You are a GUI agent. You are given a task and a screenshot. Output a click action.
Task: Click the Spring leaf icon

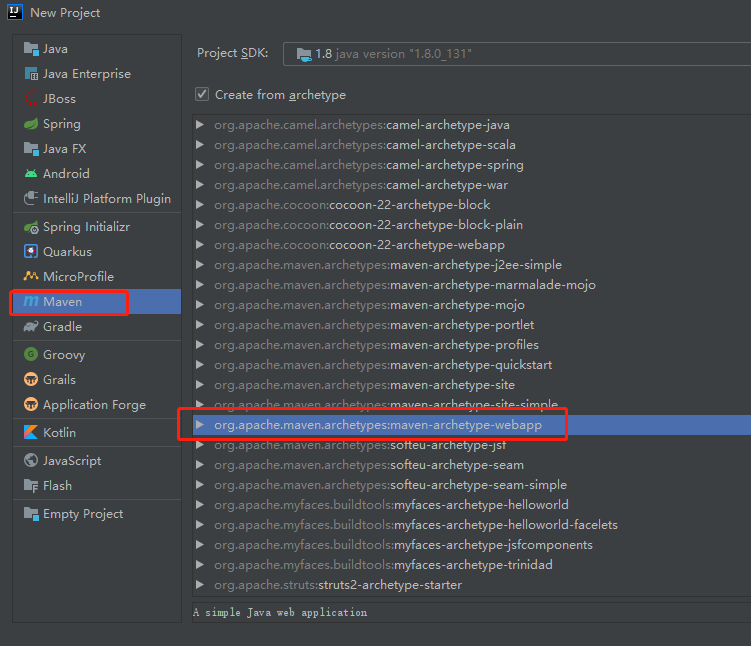point(31,124)
